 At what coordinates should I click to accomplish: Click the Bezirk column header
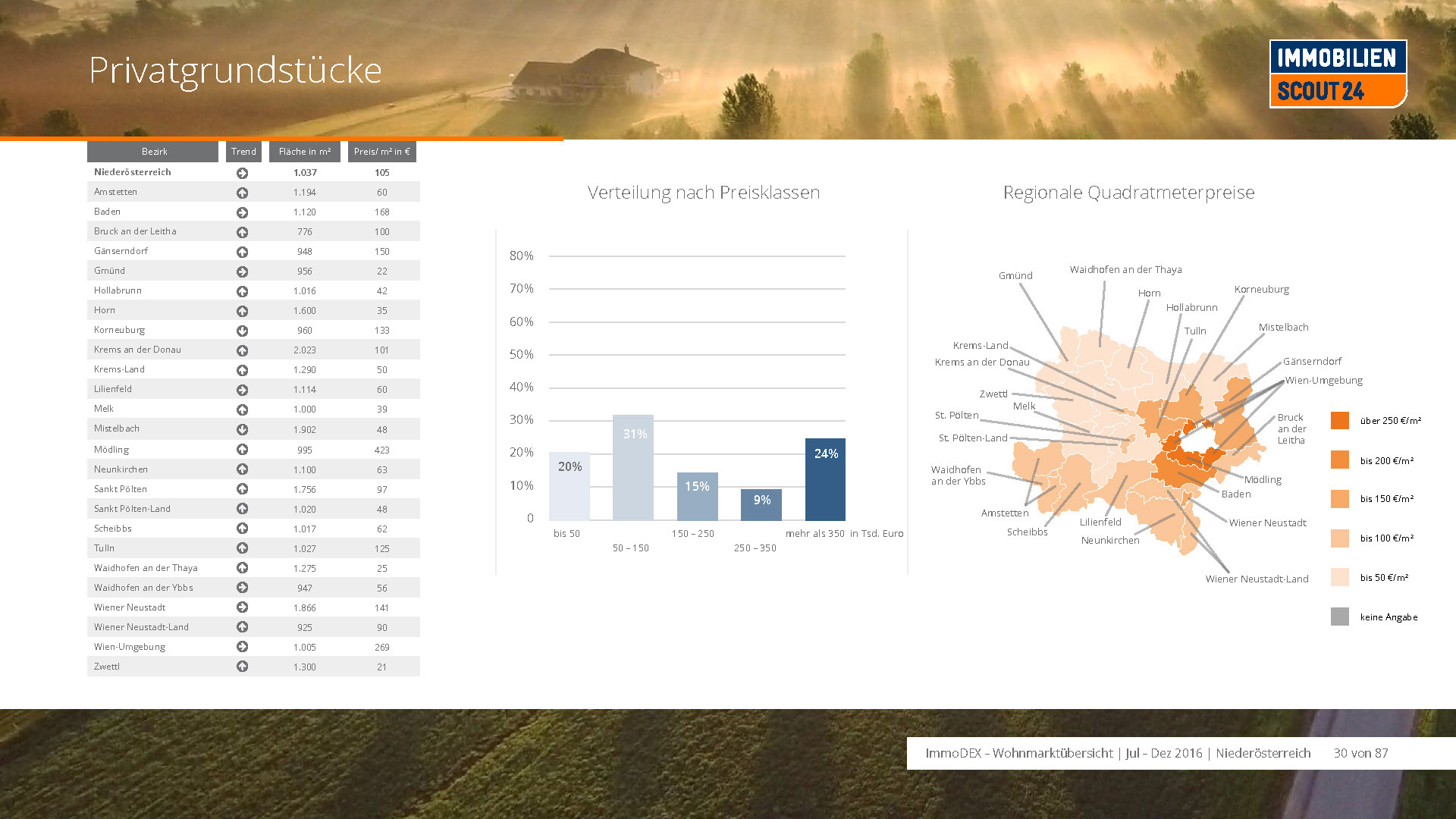[153, 152]
